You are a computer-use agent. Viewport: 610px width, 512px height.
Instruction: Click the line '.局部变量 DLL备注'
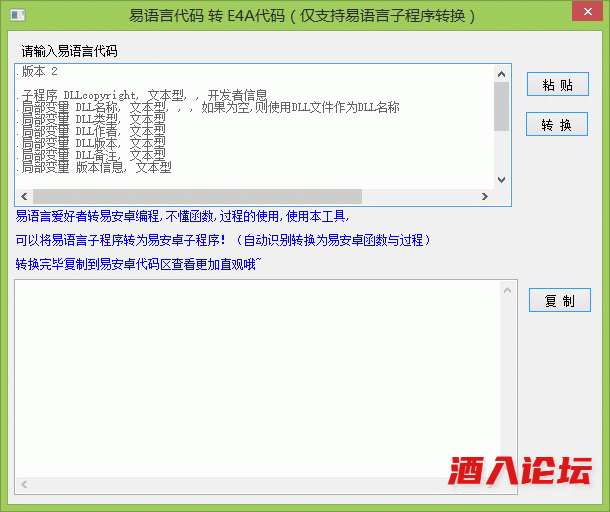click(x=91, y=156)
